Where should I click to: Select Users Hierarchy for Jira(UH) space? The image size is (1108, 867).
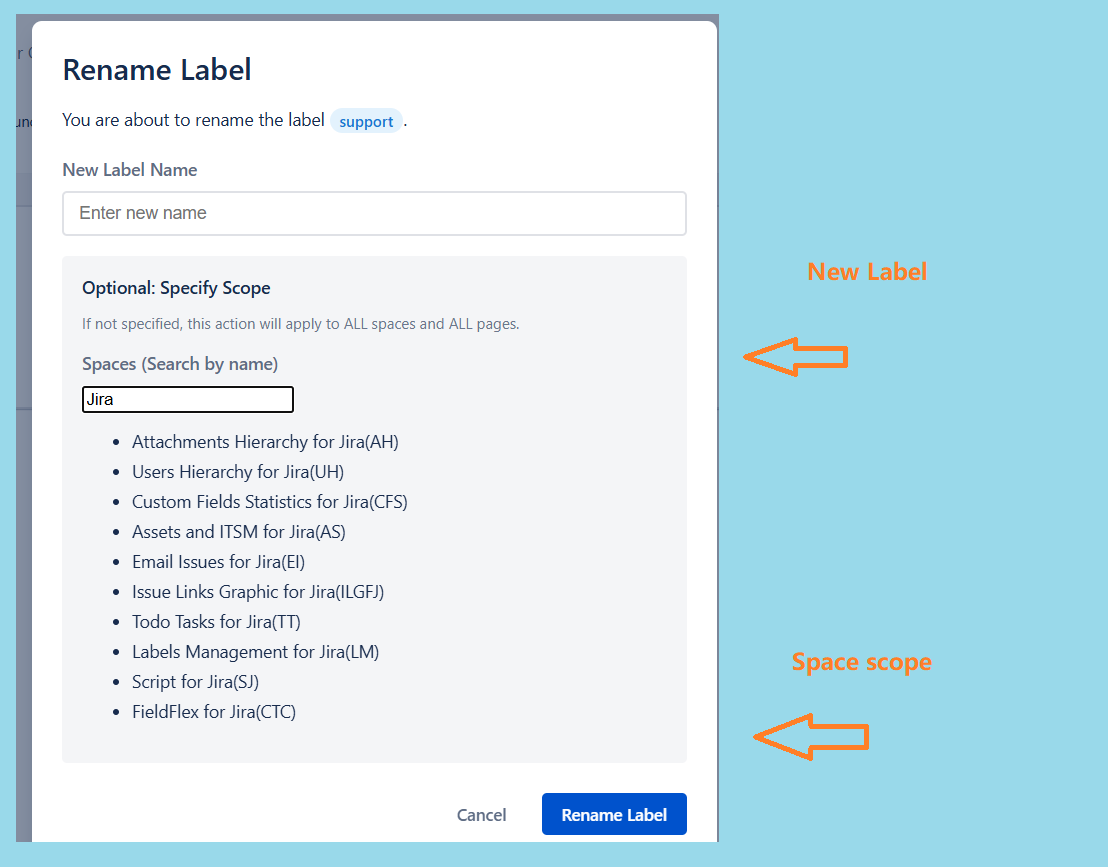(x=238, y=471)
